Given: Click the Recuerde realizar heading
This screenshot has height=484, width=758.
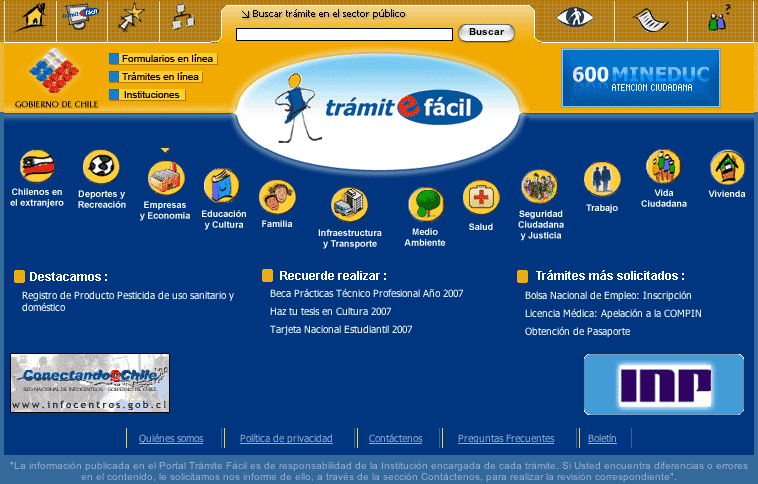Looking at the screenshot, I should 333,276.
